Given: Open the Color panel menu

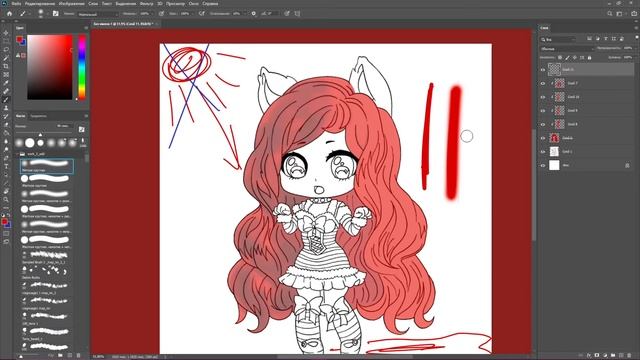Looking at the screenshot, I should [x=86, y=28].
